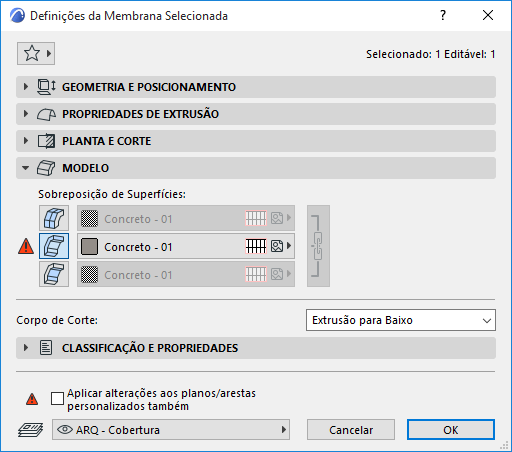Open the Corpo de Corte dropdown
The image size is (512, 452).
click(401, 320)
